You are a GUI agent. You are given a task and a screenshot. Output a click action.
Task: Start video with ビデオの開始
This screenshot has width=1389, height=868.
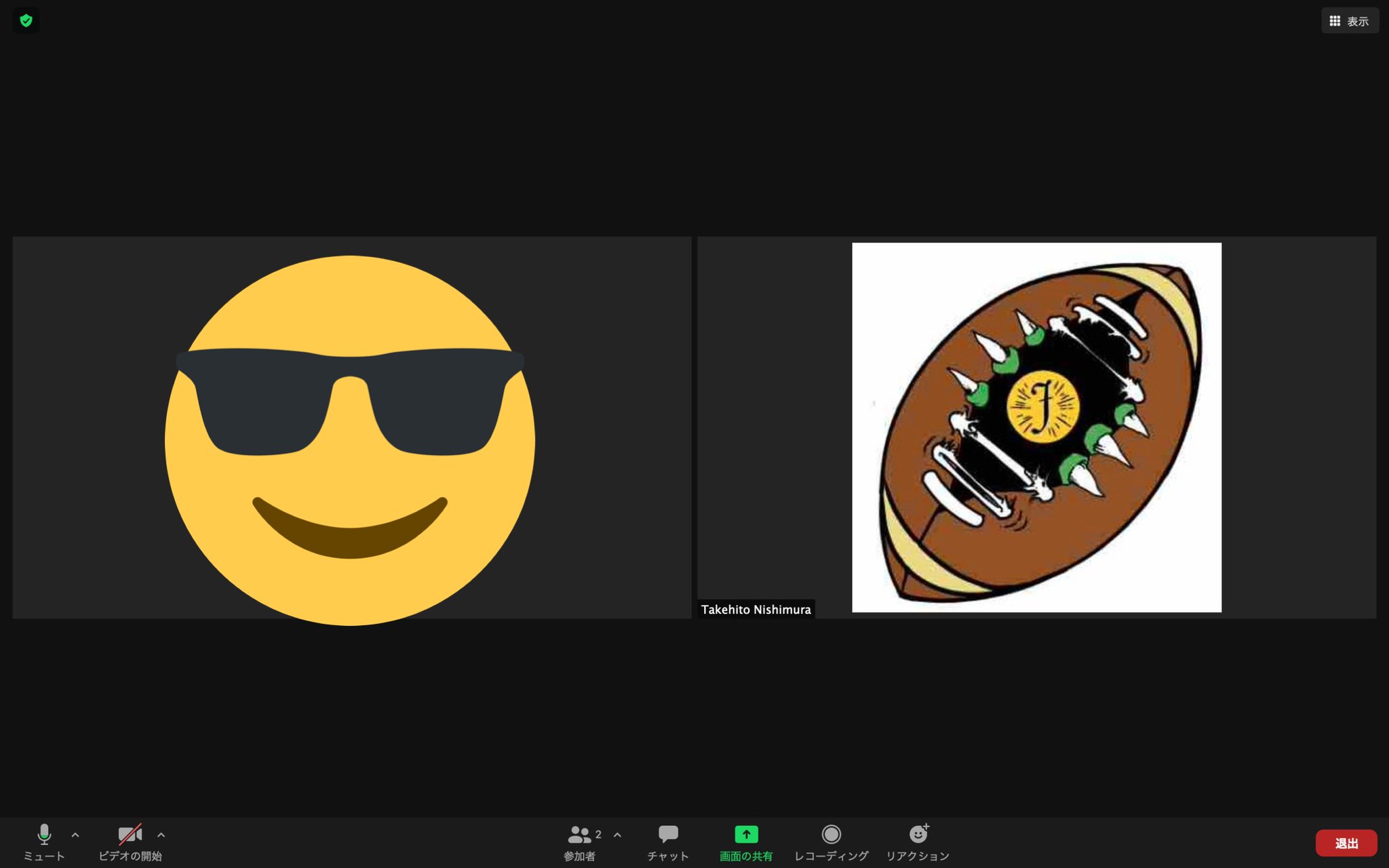[130, 843]
